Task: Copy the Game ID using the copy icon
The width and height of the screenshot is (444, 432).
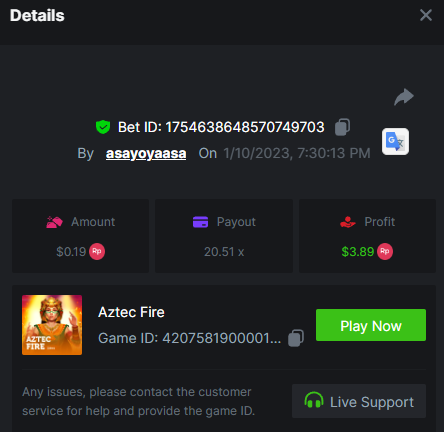Action: point(296,338)
